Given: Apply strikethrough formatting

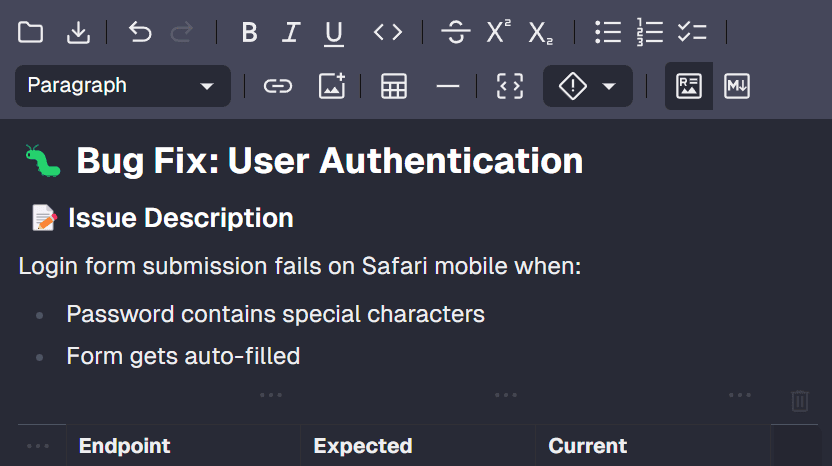Looking at the screenshot, I should pos(456,33).
